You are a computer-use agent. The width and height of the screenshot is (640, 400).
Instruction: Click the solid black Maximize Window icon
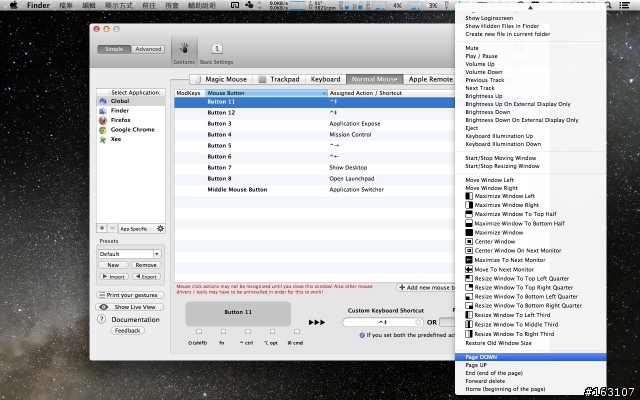(x=469, y=232)
